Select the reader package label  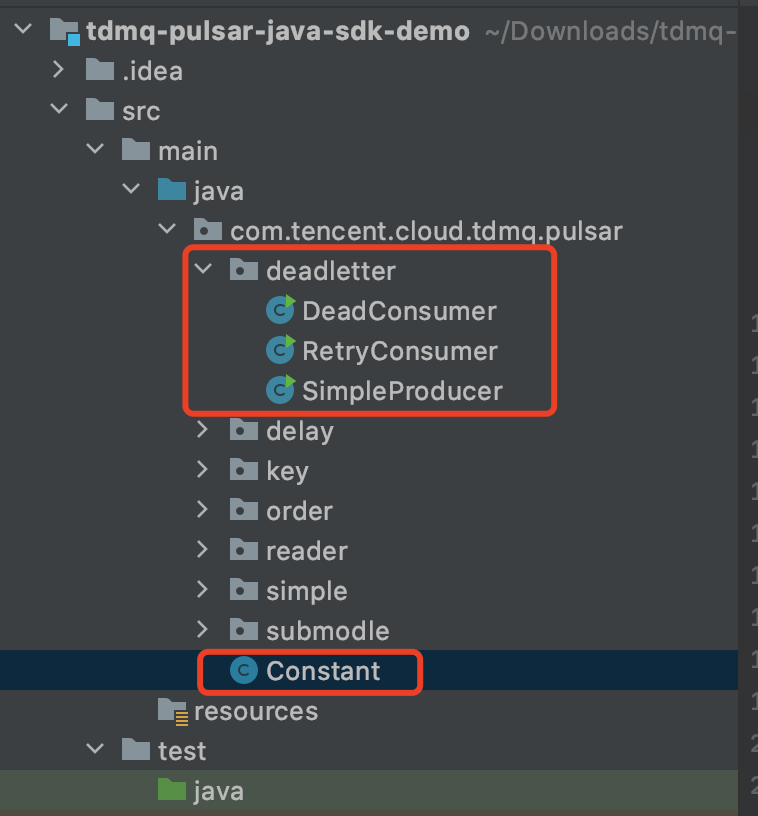click(x=307, y=551)
